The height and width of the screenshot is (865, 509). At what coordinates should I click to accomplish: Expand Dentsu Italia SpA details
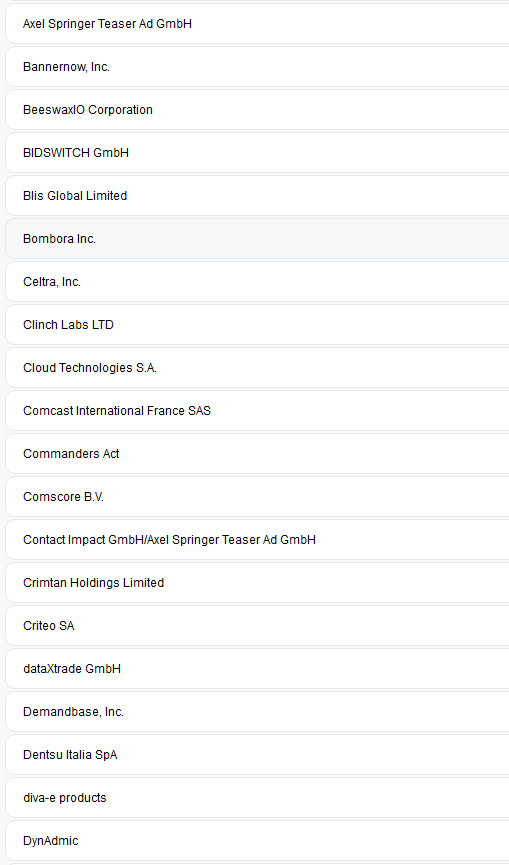coord(257,755)
